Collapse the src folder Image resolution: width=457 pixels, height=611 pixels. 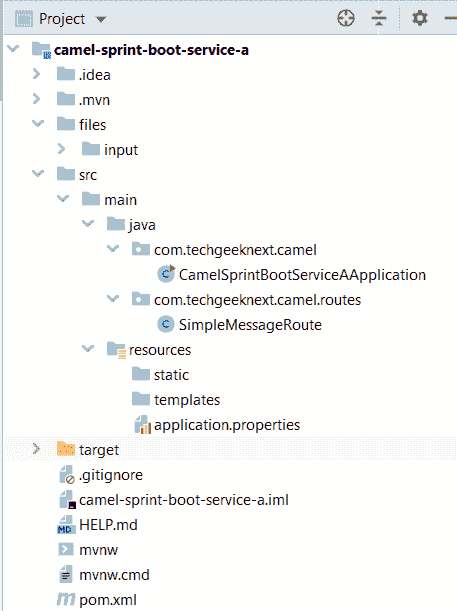click(37, 173)
